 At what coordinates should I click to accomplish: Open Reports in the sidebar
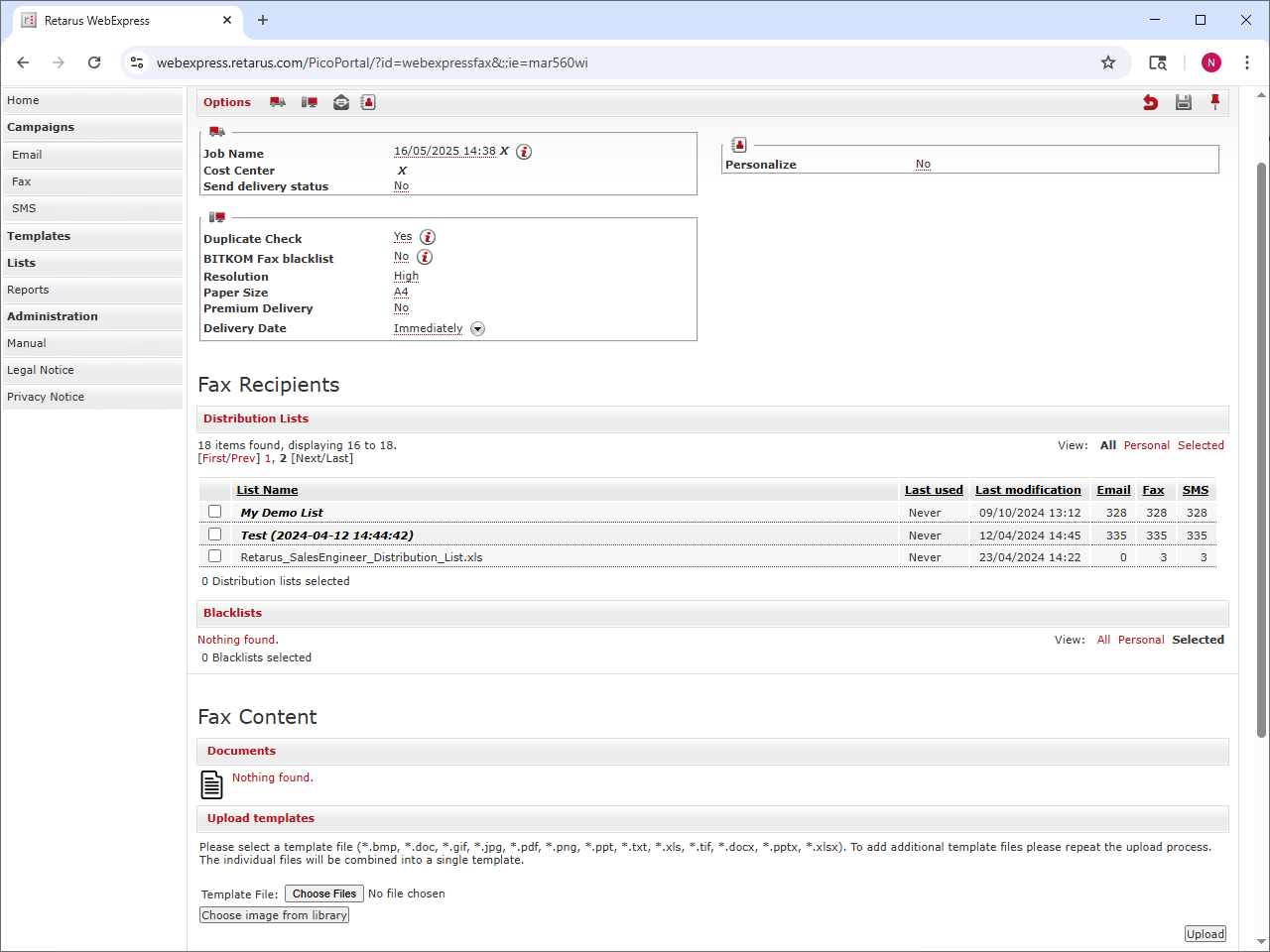(92, 290)
